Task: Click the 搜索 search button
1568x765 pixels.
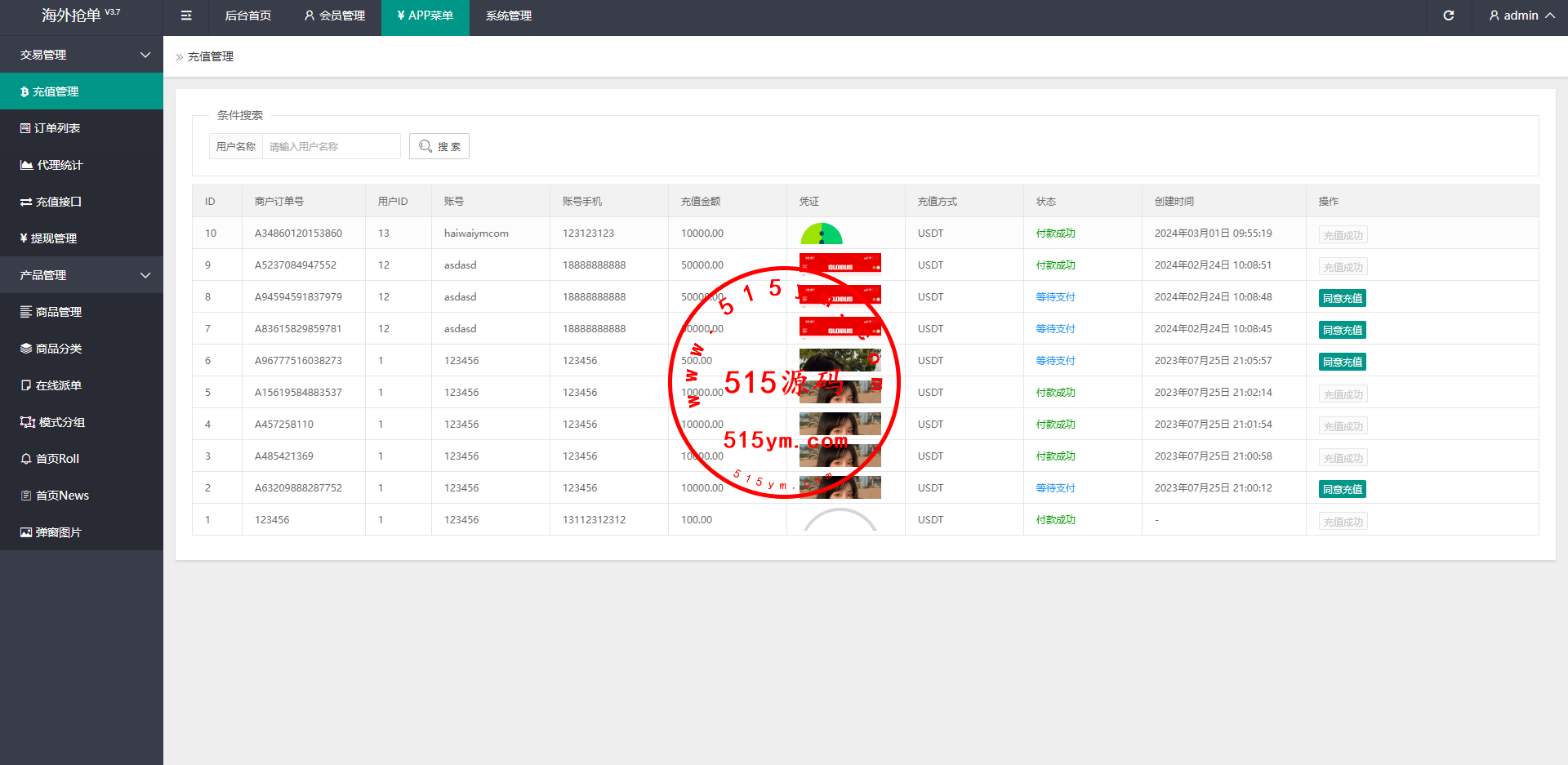Action: (439, 146)
